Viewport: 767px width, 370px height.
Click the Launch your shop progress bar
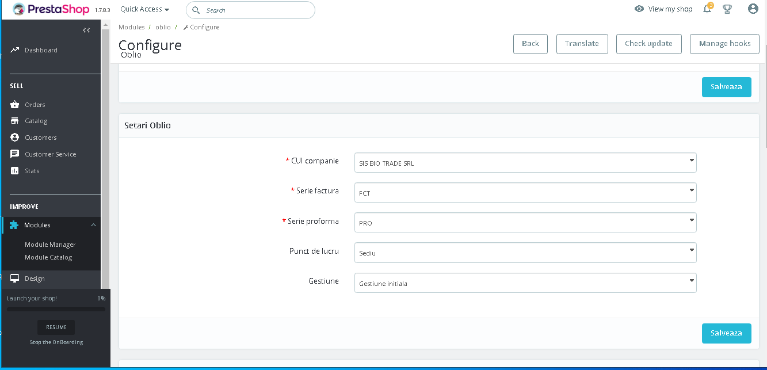click(56, 309)
